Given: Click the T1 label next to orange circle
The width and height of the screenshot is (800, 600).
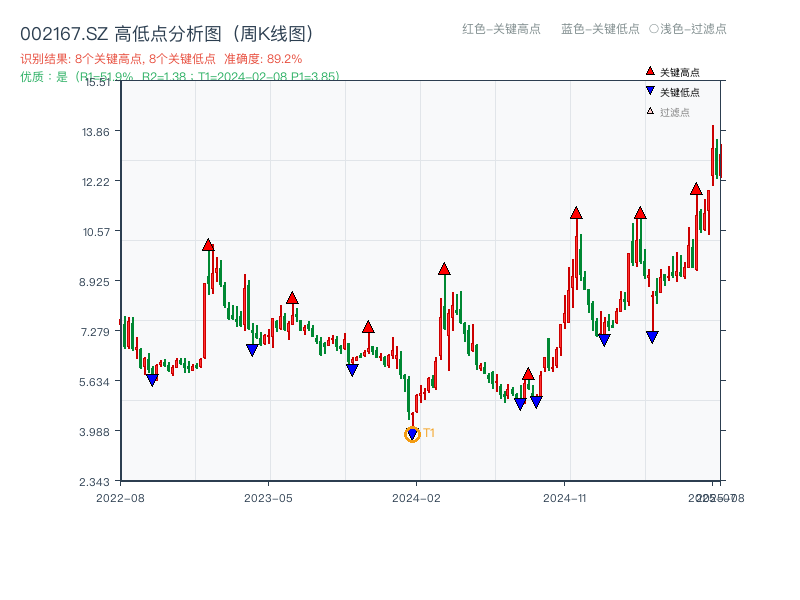Looking at the screenshot, I should pyautogui.click(x=429, y=432).
